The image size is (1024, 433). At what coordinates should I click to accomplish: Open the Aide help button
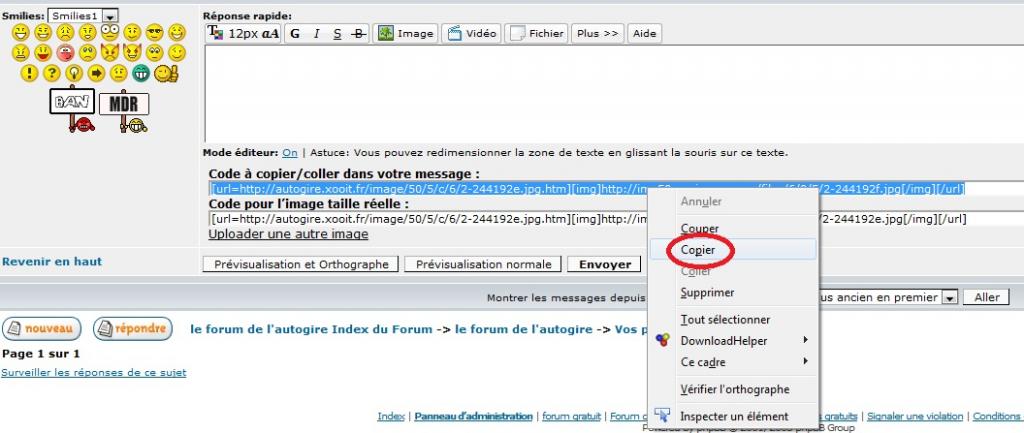[645, 34]
